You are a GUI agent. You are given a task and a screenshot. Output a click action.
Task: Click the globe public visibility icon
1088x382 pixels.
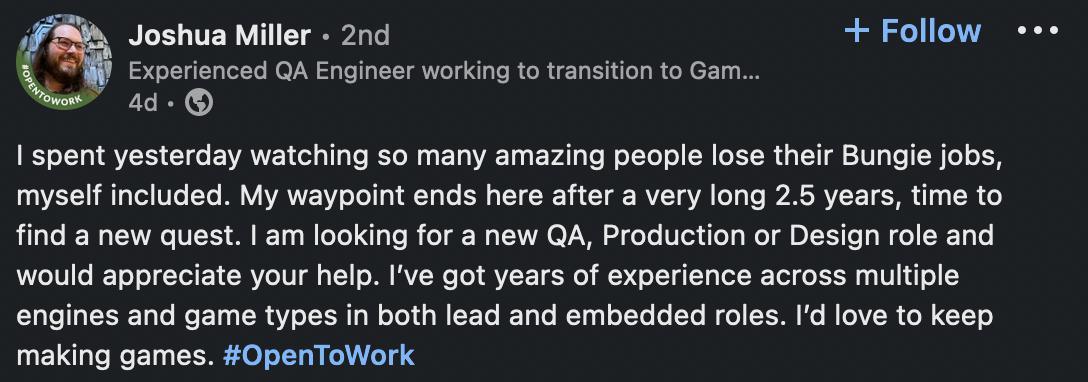tap(199, 103)
